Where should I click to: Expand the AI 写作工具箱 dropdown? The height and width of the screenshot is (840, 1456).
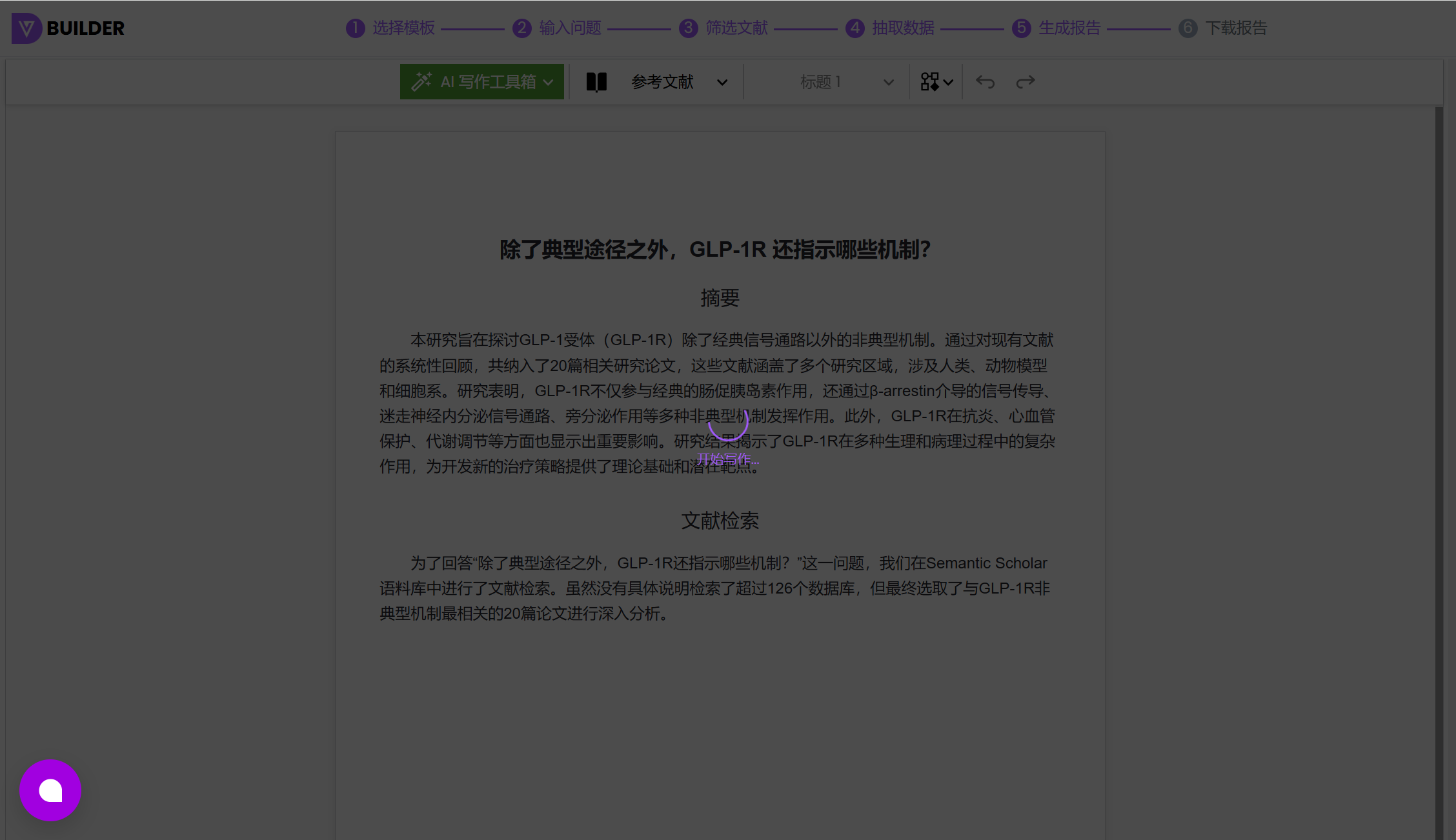tap(548, 81)
